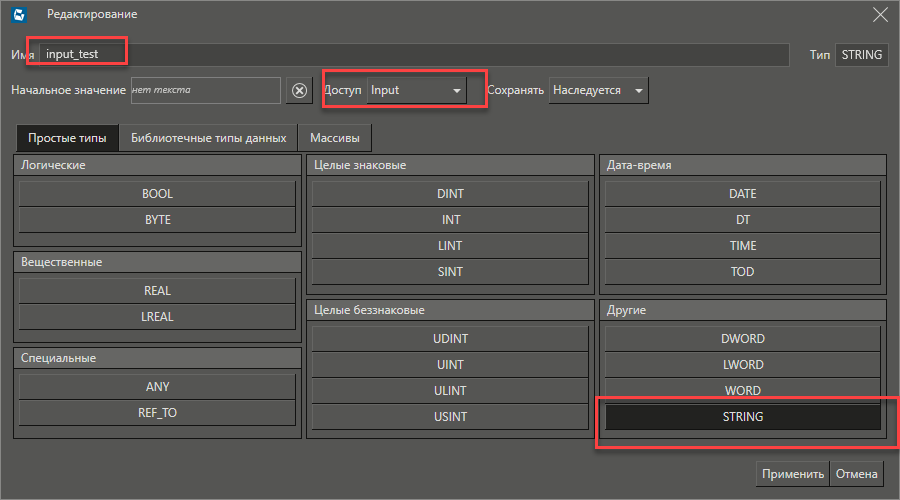
Task: Click the Применить button
Action: pyautogui.click(x=793, y=474)
